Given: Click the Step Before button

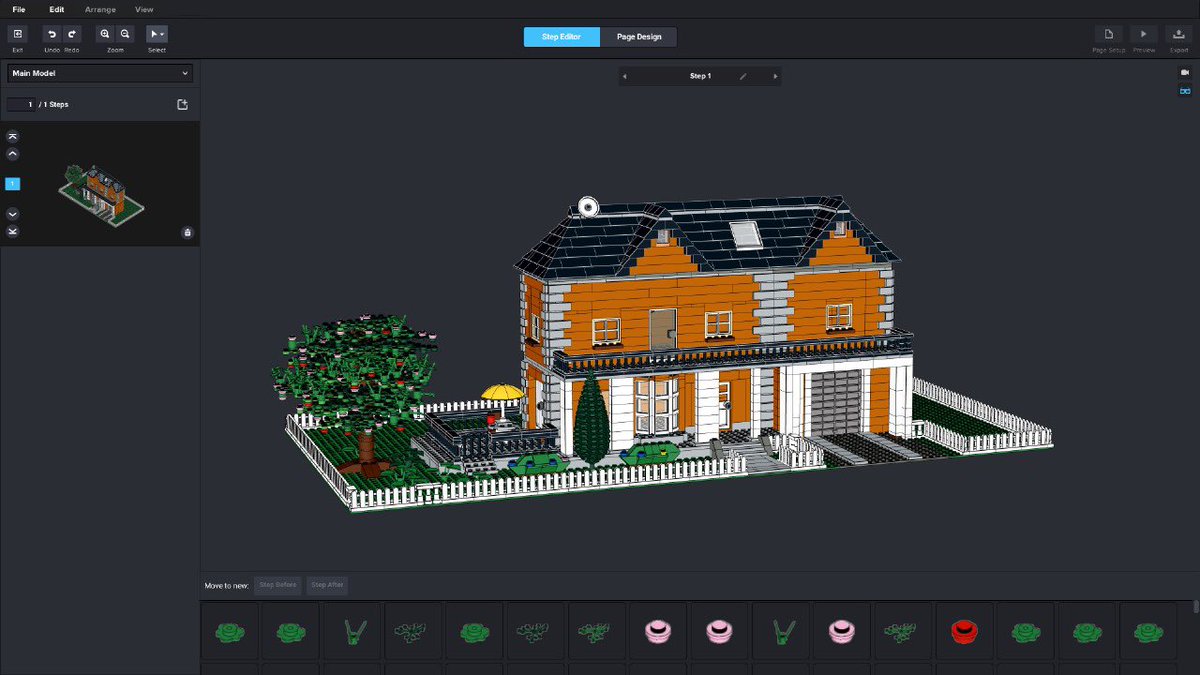Looking at the screenshot, I should tap(278, 585).
